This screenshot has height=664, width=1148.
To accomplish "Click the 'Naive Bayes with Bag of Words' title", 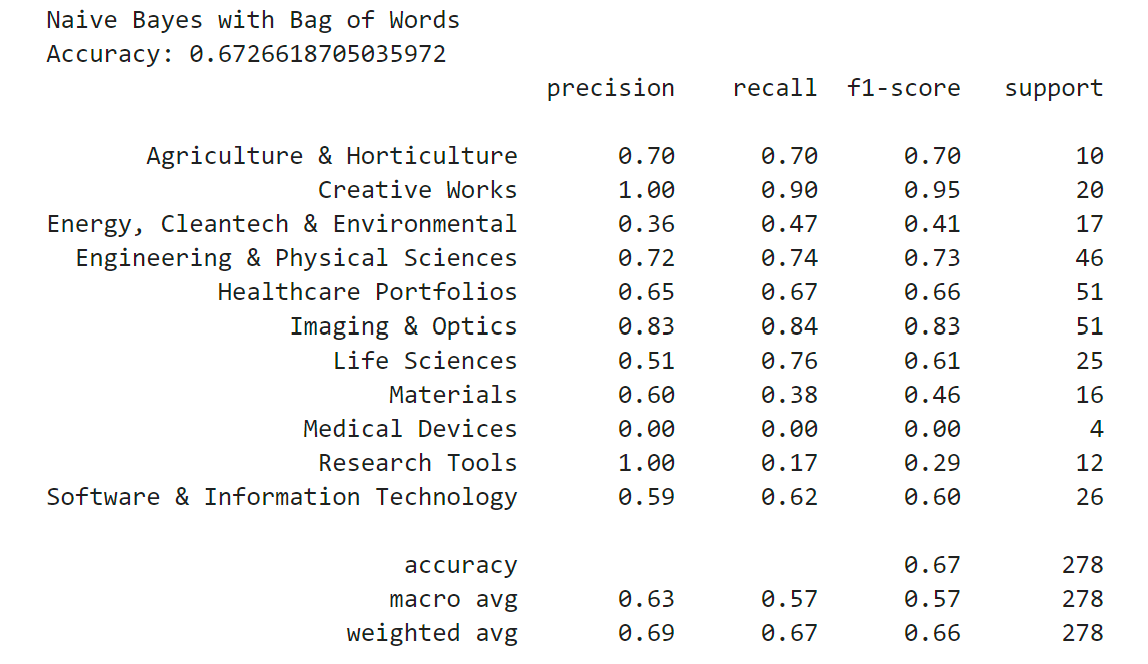I will tap(253, 20).
